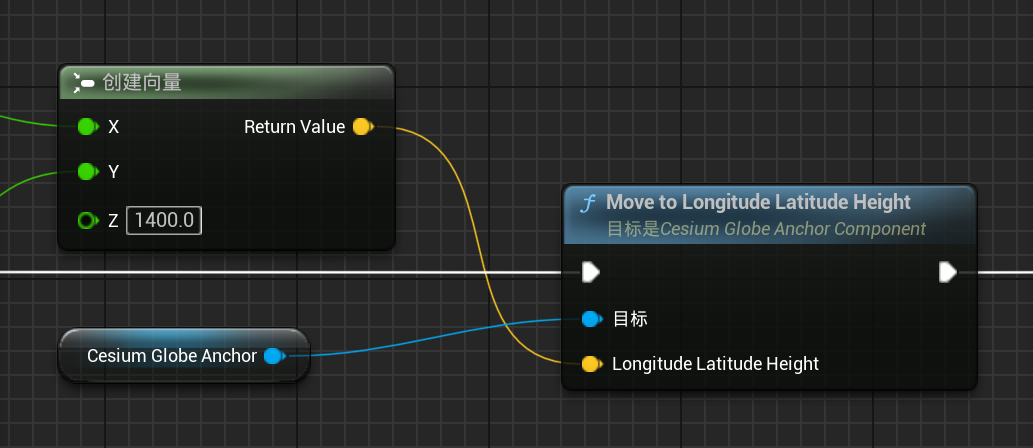
Task: Click the 目标 input pin
Action: tap(592, 320)
